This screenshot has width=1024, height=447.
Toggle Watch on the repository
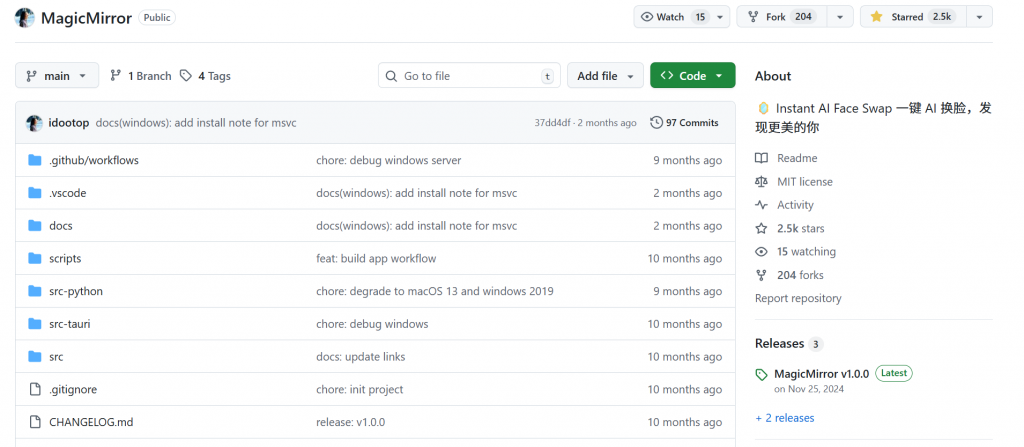pyautogui.click(x=673, y=17)
